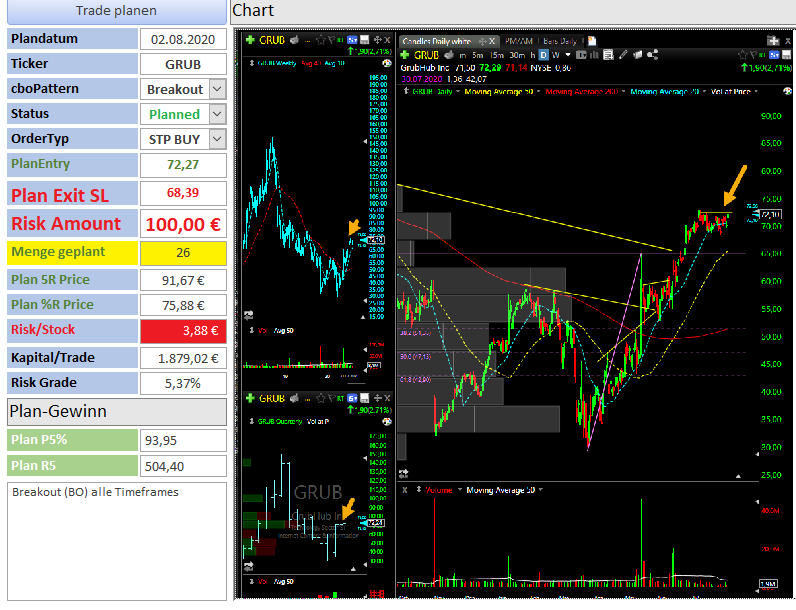796x610 pixels.
Task: Click the piggy bank icon in weekly chart
Action: tap(294, 40)
